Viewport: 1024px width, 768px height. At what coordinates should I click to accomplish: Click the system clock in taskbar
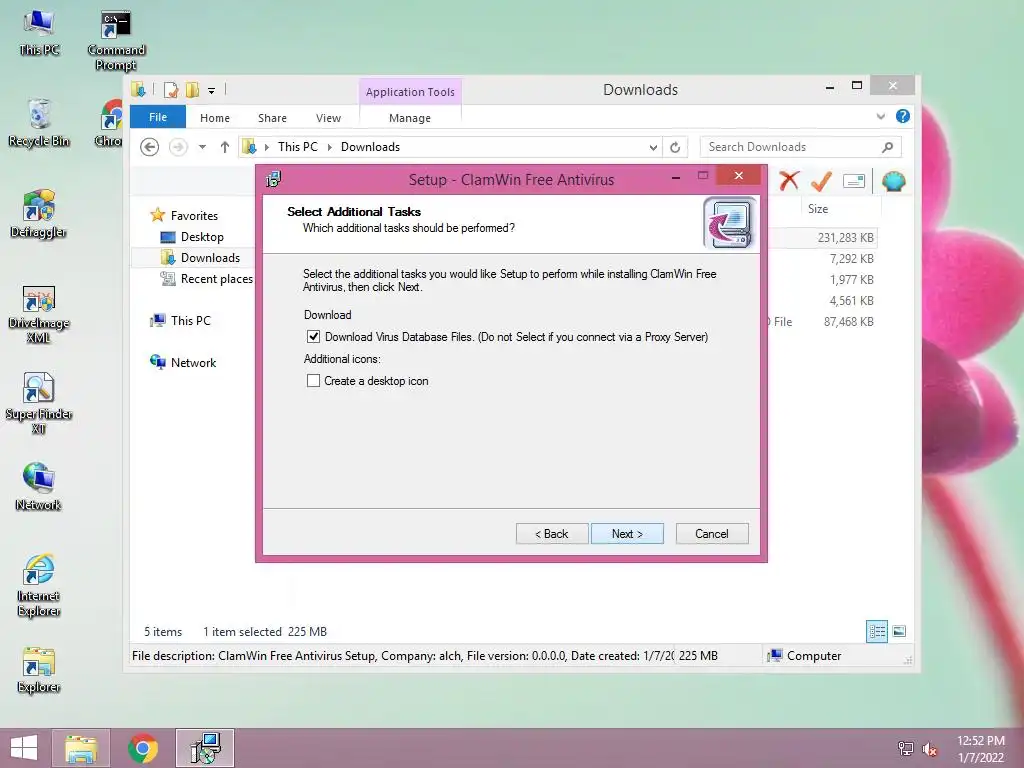pos(981,749)
